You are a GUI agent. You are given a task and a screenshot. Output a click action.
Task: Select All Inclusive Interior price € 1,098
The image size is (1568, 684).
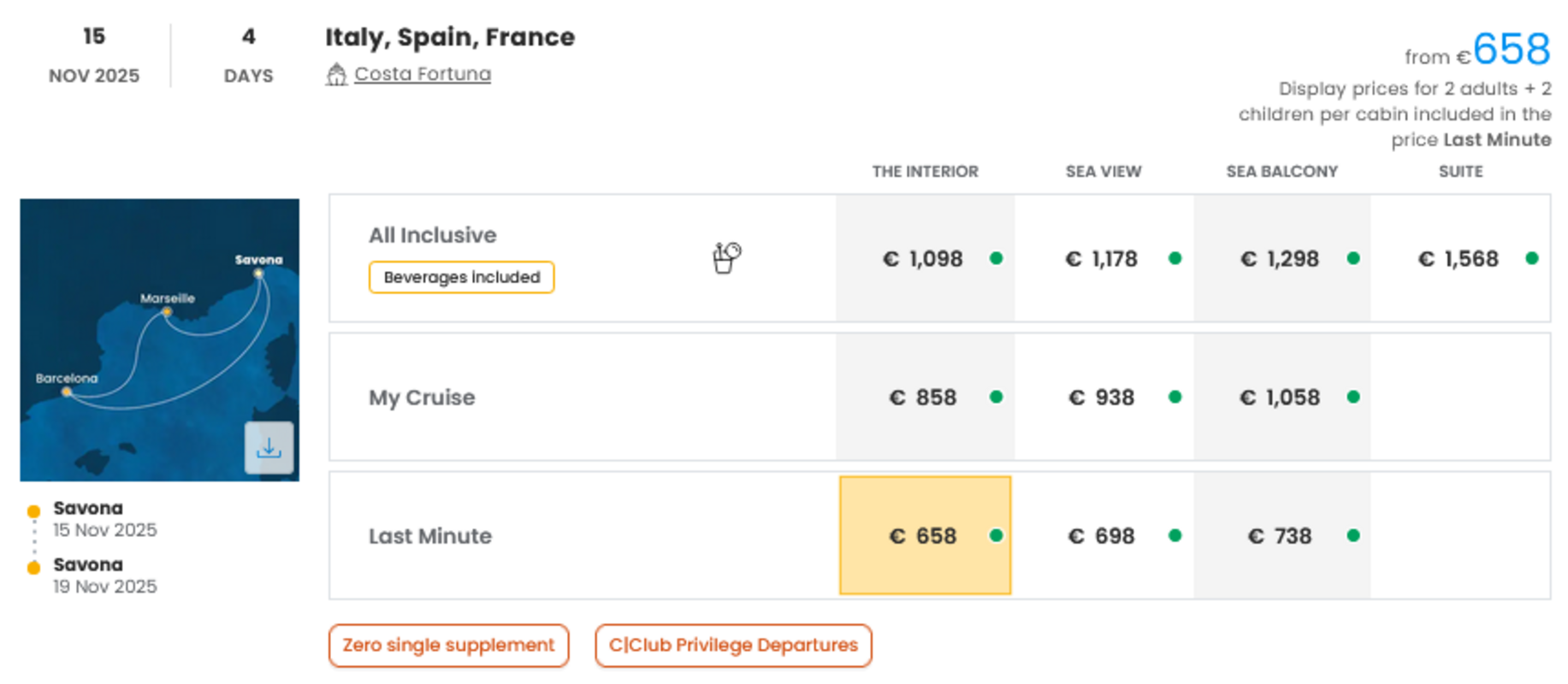(x=925, y=258)
